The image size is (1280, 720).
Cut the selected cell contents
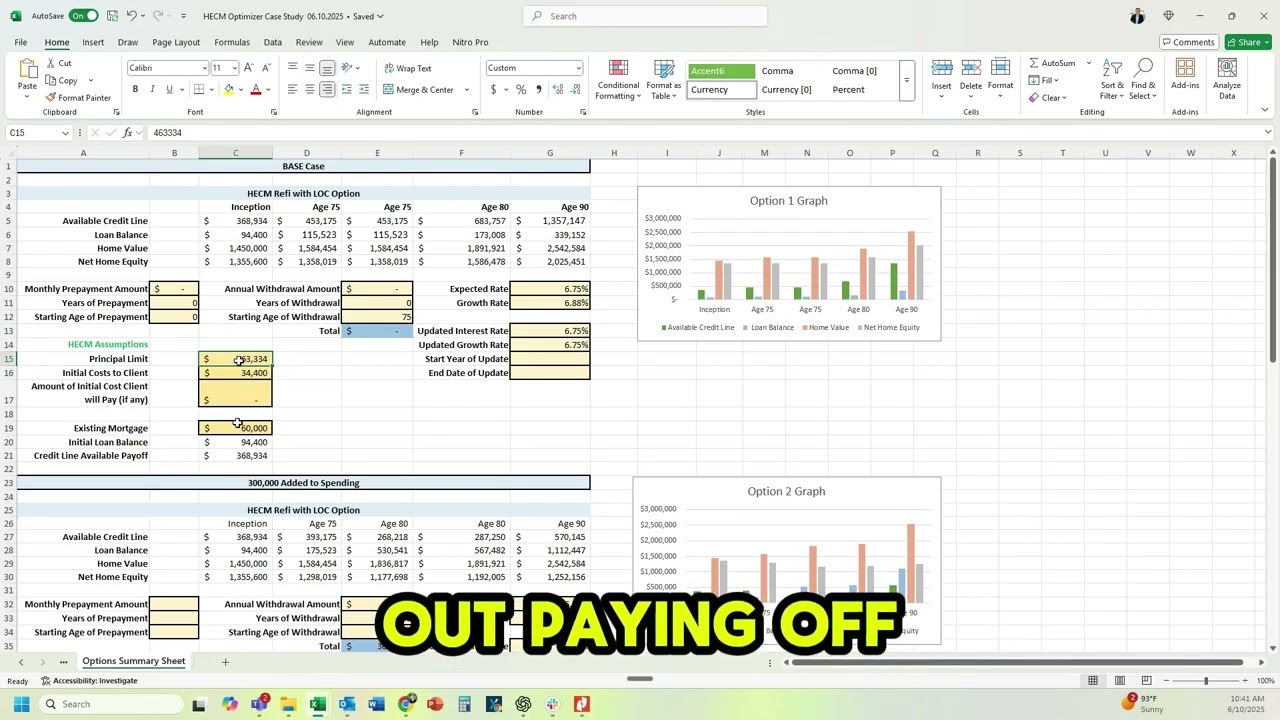(58, 63)
